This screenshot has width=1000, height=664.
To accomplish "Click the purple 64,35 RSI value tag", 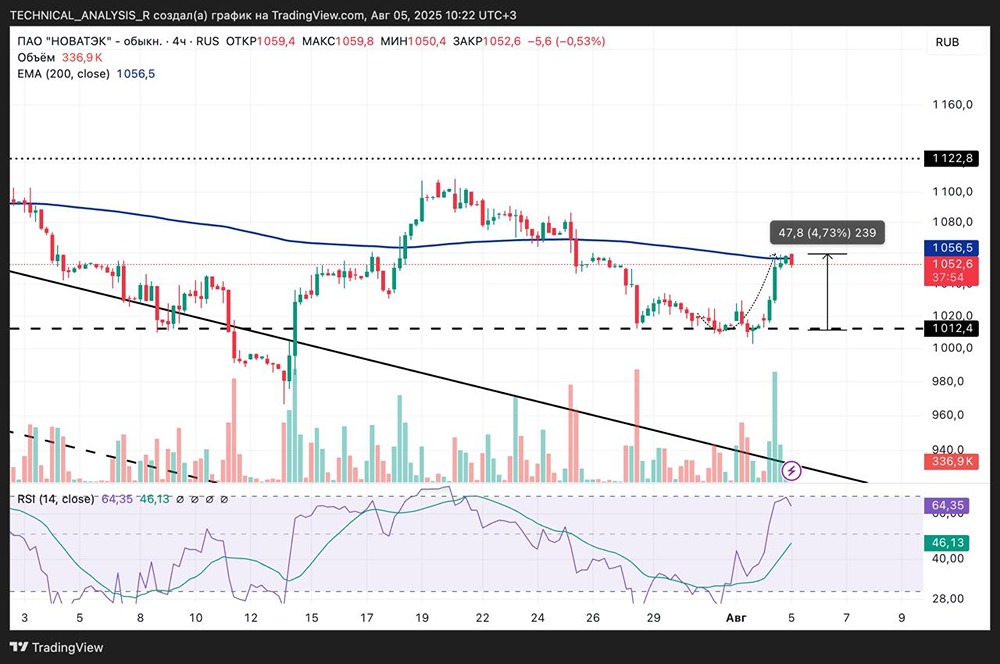I will click(947, 506).
